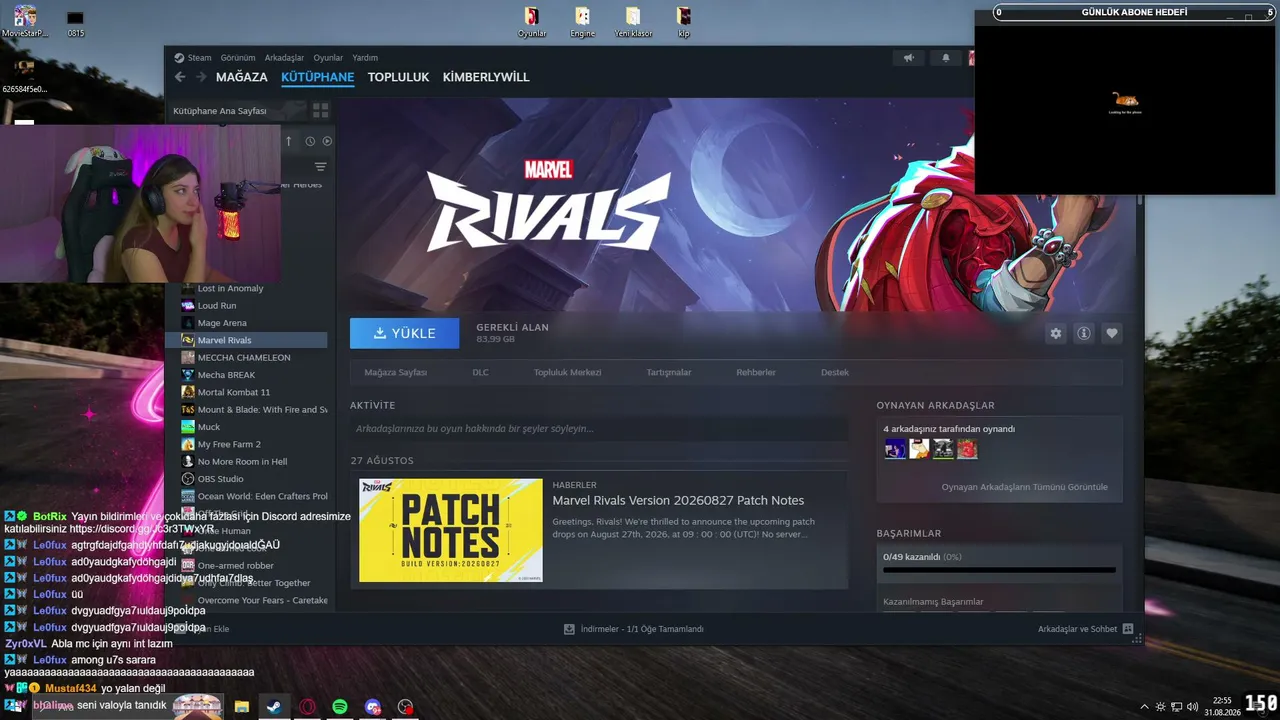Viewport: 1280px width, 720px height.
Task: Open the Oyunlar desktop shortcut
Action: (532, 22)
